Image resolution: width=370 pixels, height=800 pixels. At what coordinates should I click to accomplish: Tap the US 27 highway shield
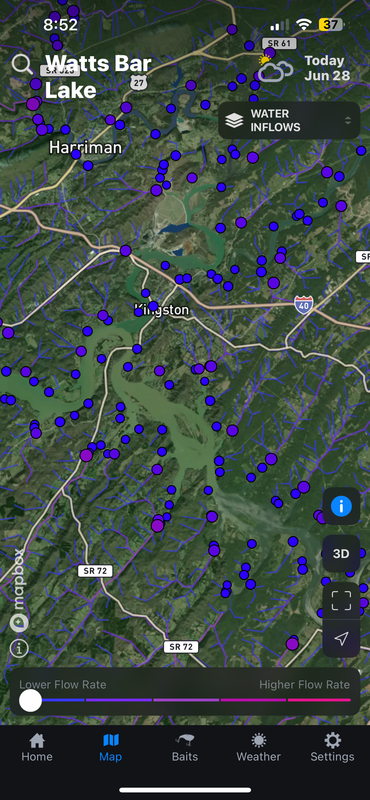click(x=137, y=82)
